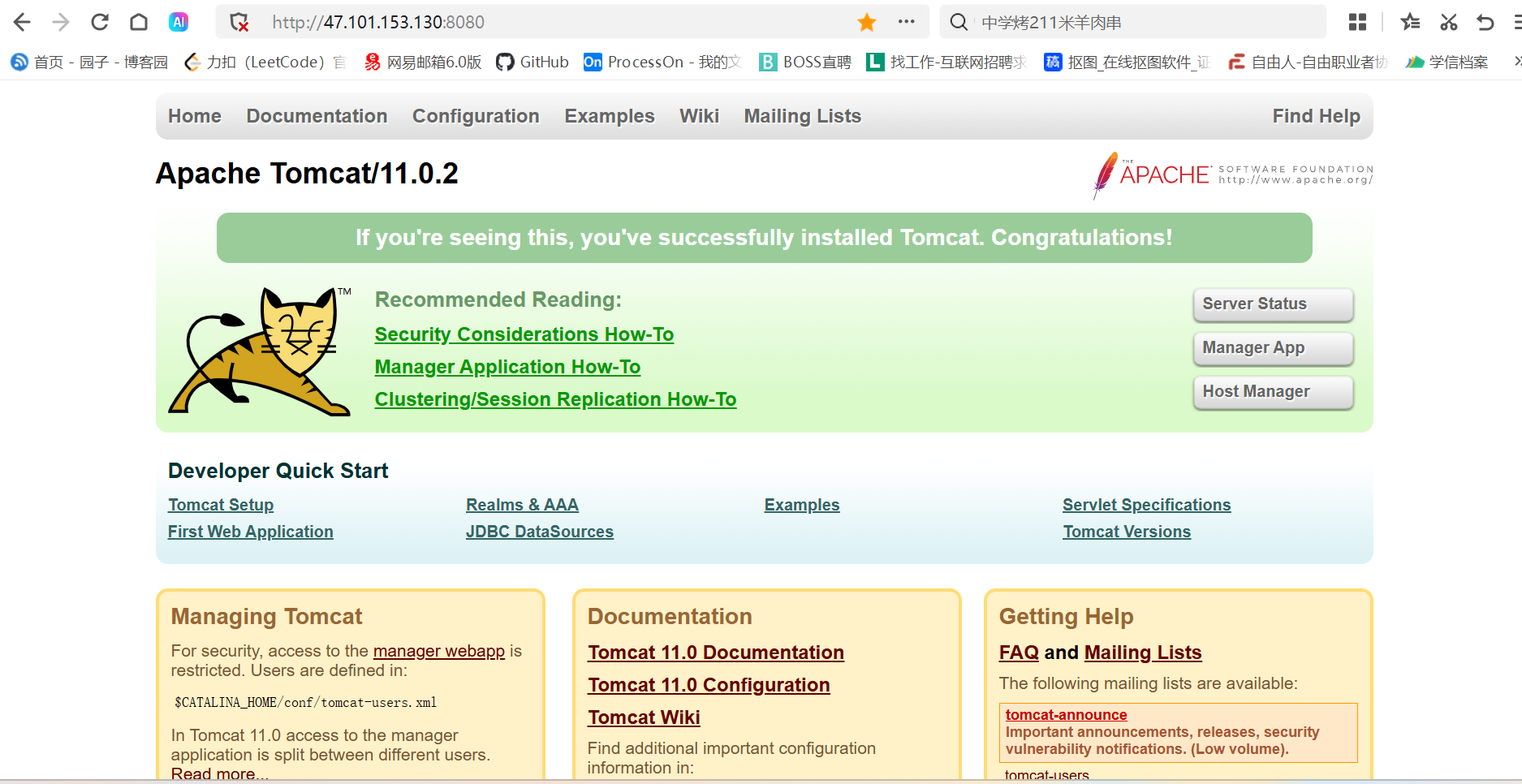The width and height of the screenshot is (1522, 784).
Task: Reload the page with the refresh icon
Action: coord(100,22)
